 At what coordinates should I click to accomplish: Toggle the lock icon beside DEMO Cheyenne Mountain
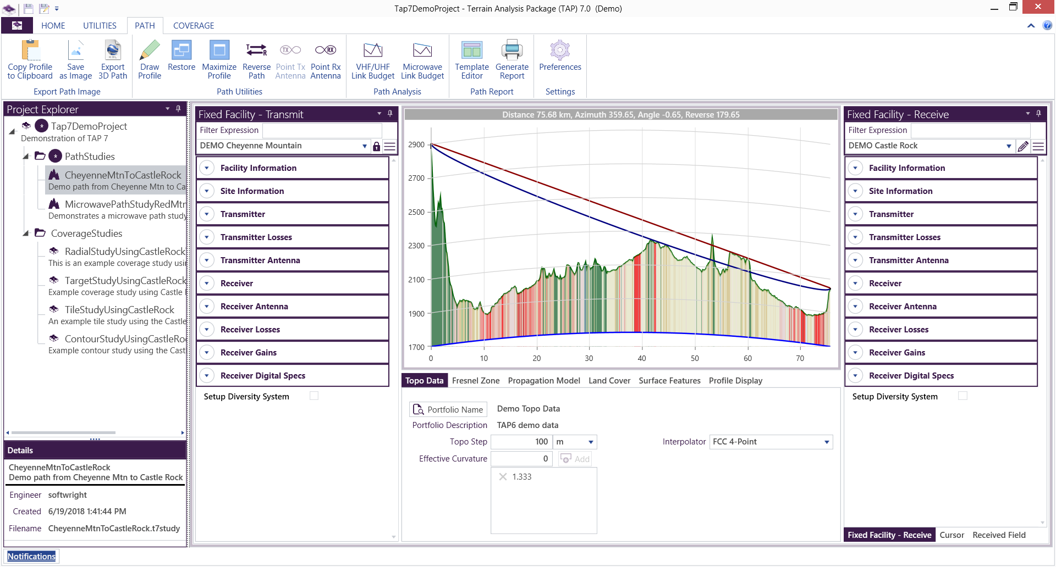click(376, 147)
